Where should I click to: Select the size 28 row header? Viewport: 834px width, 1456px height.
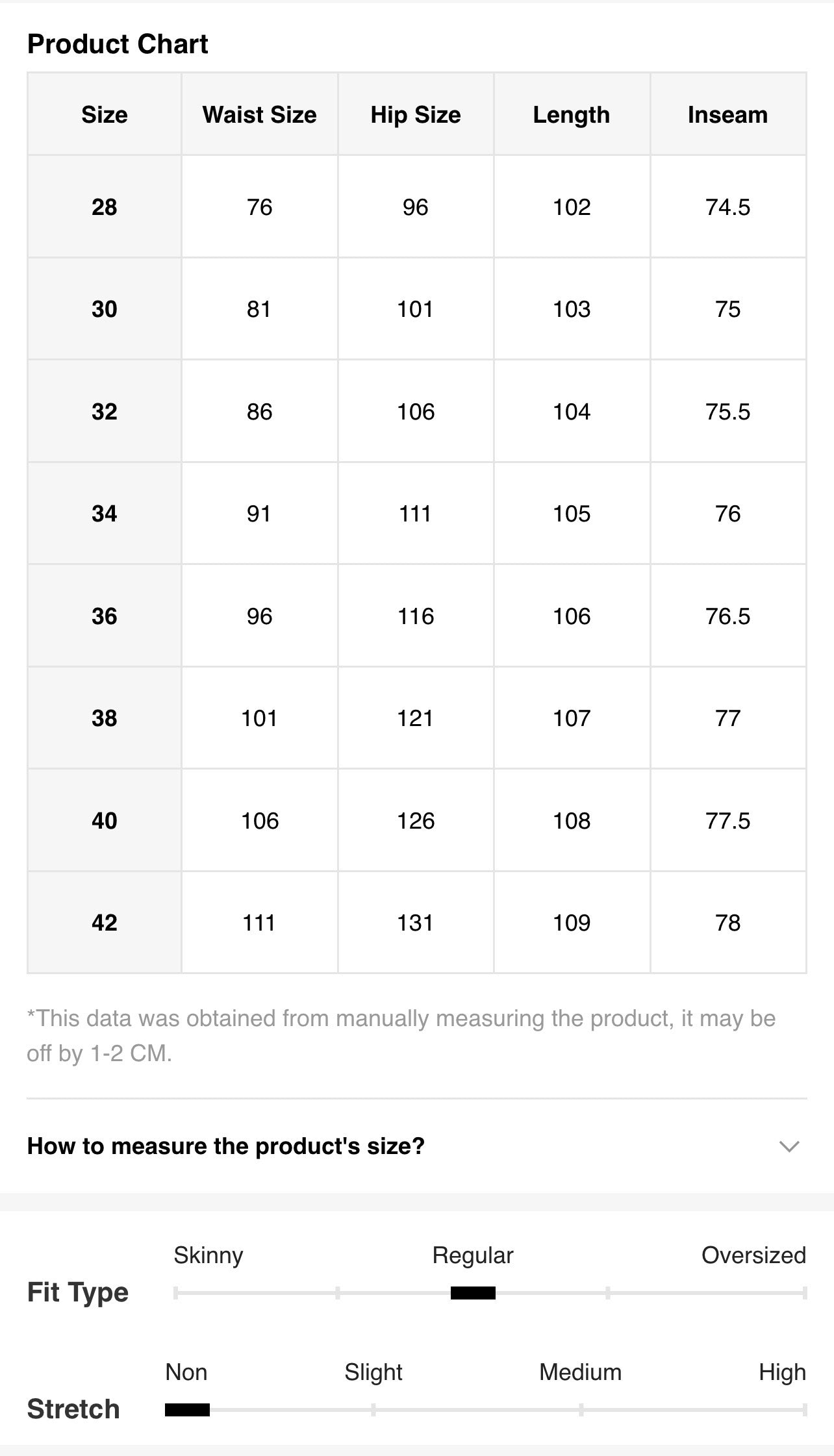click(105, 207)
